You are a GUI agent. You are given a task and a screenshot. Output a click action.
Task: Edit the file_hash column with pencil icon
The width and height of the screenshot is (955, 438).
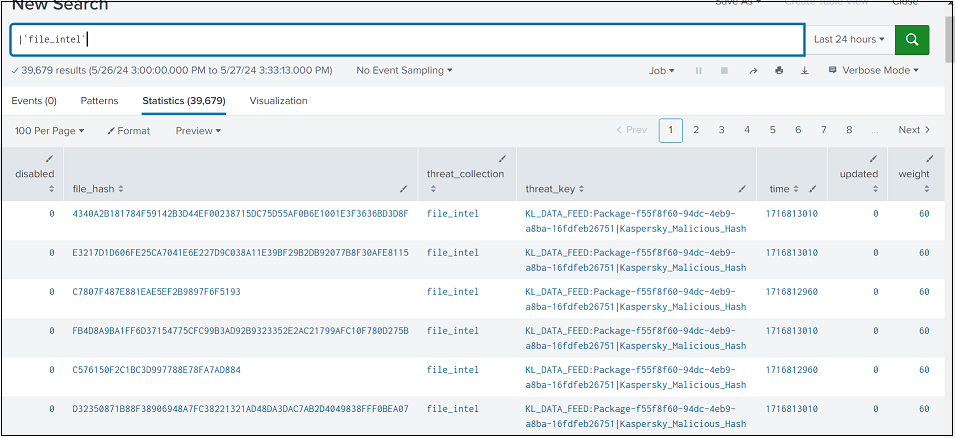pyautogui.click(x=403, y=188)
